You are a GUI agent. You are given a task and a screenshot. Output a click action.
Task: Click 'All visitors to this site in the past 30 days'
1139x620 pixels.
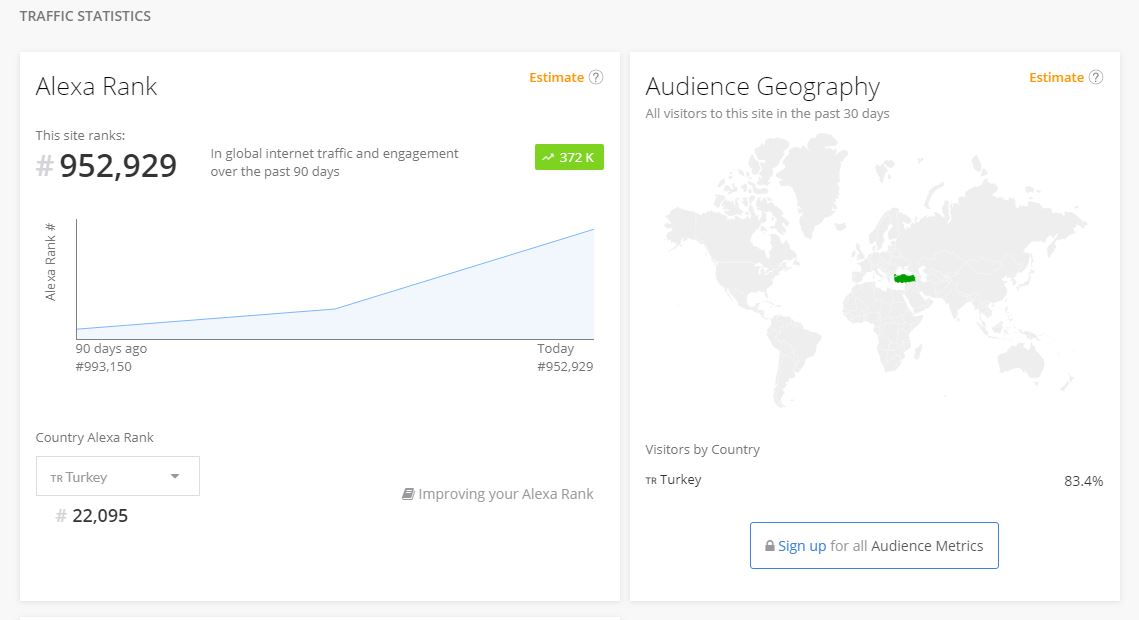767,113
